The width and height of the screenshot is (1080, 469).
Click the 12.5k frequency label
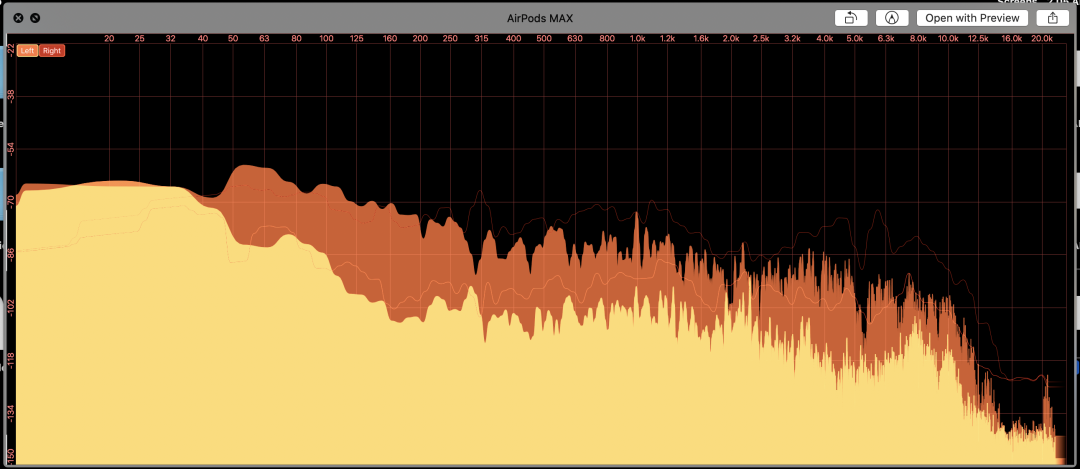tap(979, 39)
